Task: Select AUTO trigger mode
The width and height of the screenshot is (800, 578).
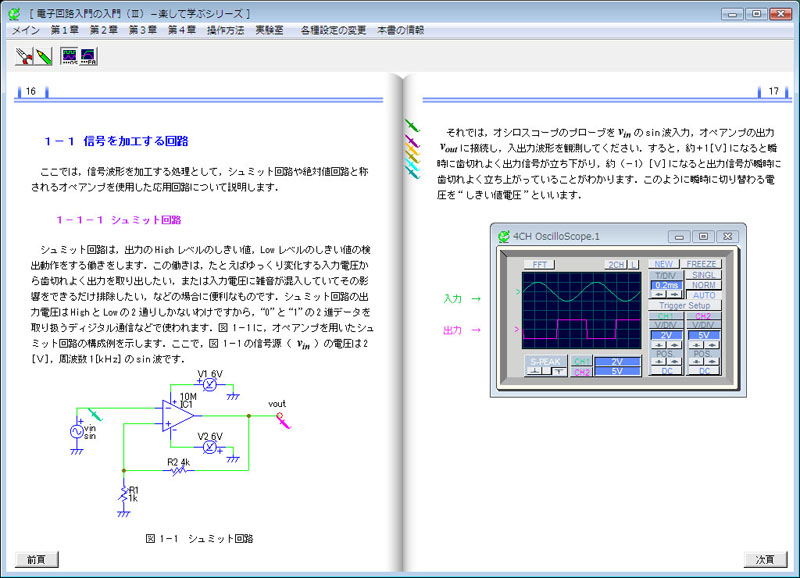Action: tap(704, 295)
